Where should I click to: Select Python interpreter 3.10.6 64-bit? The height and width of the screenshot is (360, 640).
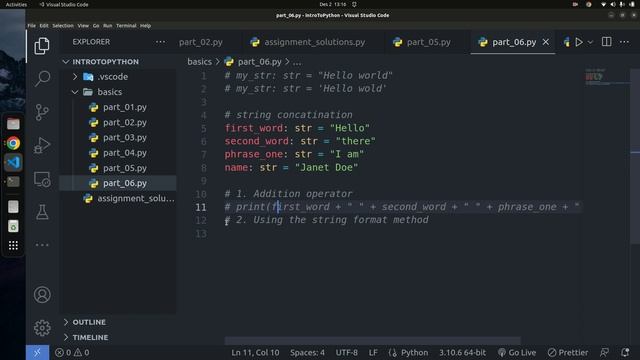click(x=462, y=353)
